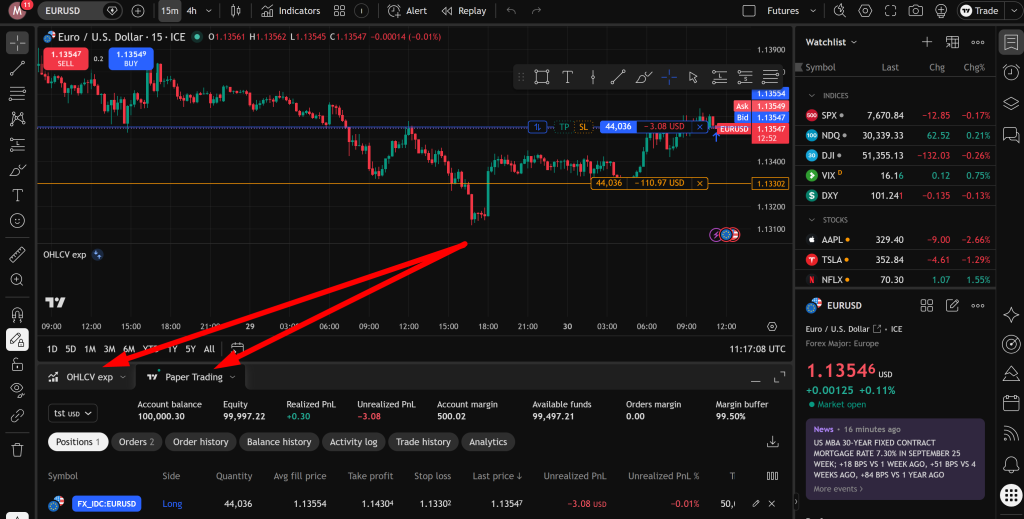The width and height of the screenshot is (1024, 519).
Task: Open the patterns drawing tools group
Action: [17, 119]
